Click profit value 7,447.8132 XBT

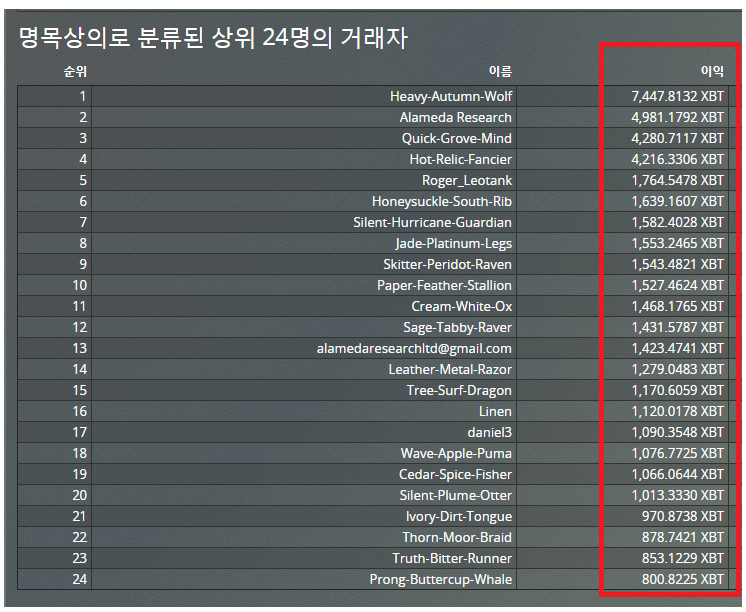(677, 97)
